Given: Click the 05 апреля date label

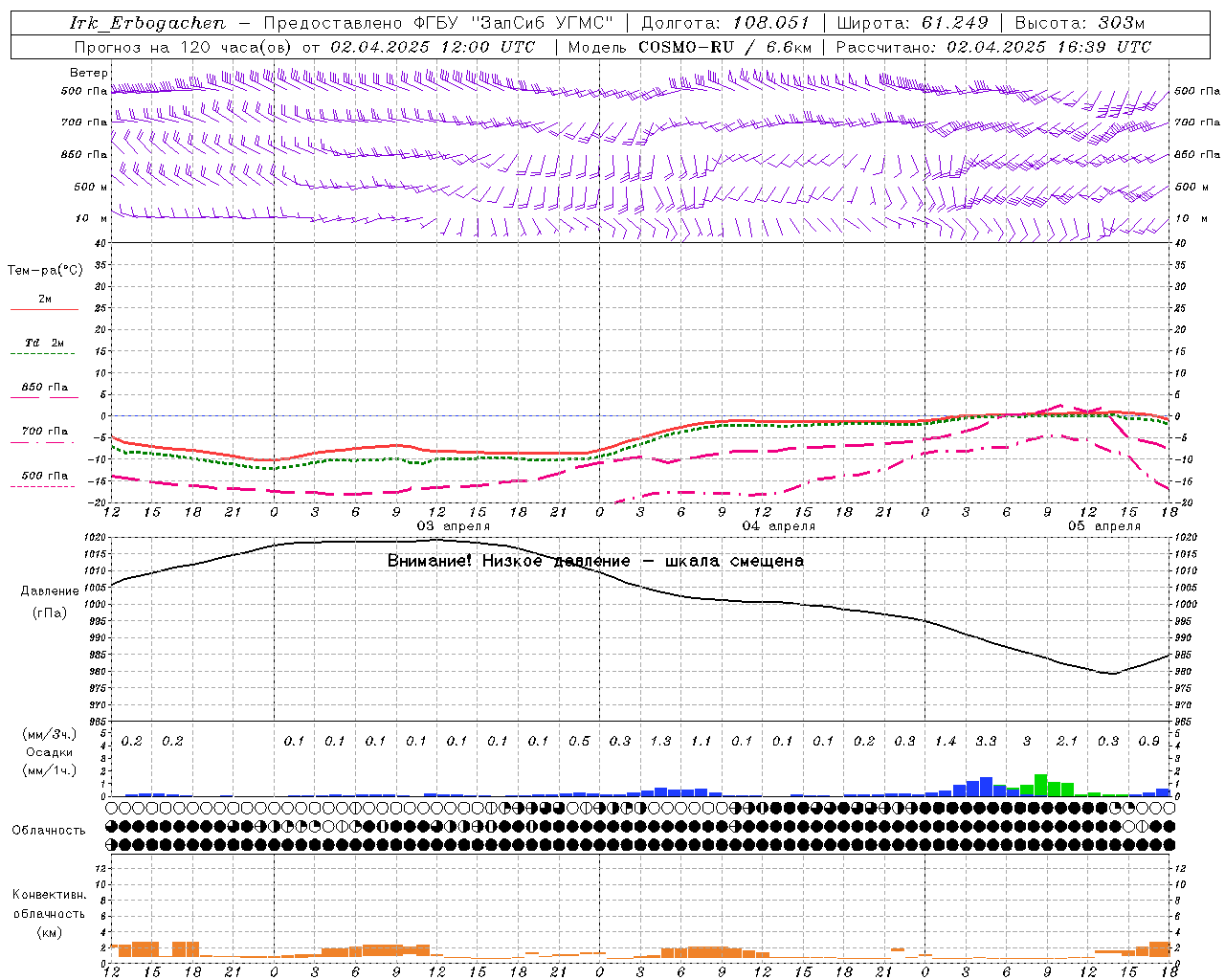Looking at the screenshot, I should pos(1104,526).
